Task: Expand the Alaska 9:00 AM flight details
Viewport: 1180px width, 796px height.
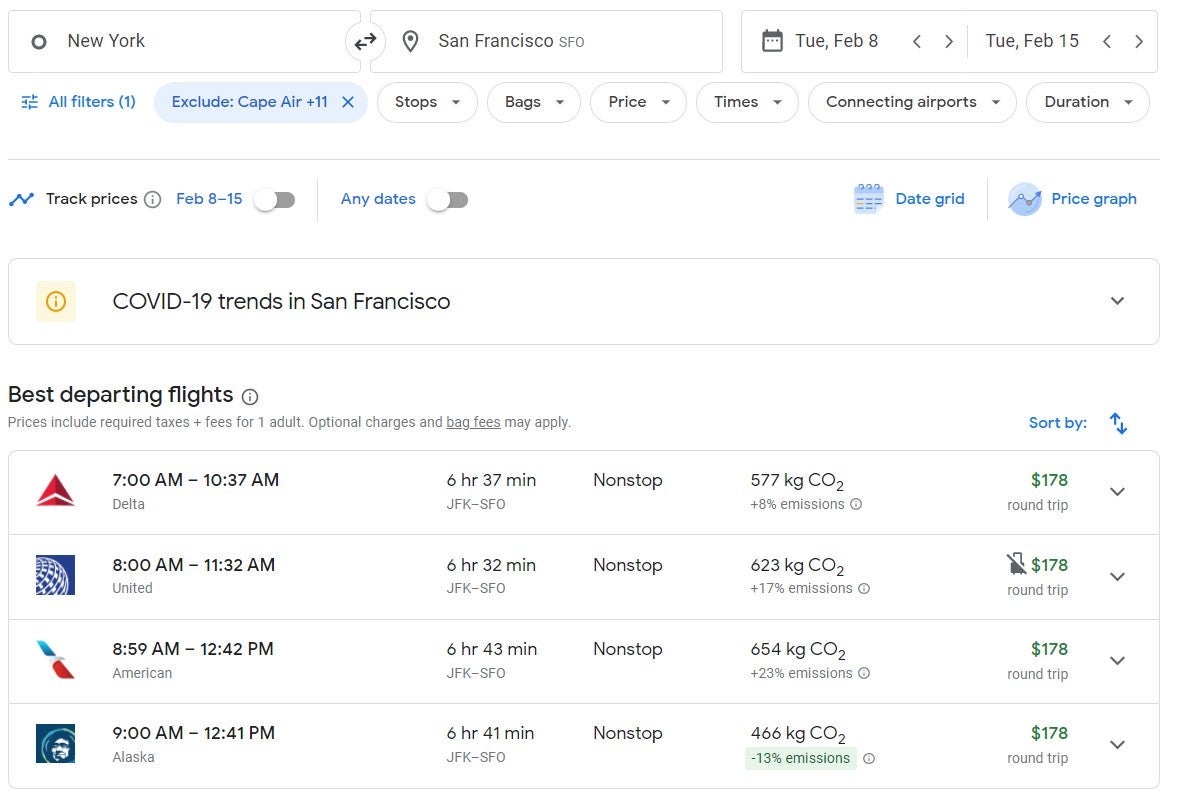Action: (1118, 745)
